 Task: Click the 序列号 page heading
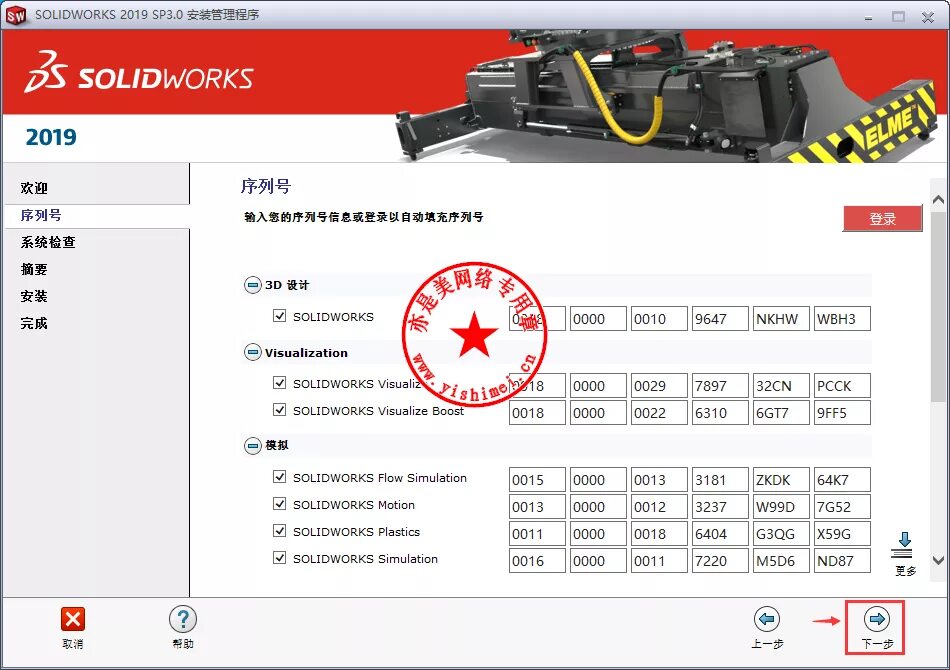pyautogui.click(x=265, y=185)
